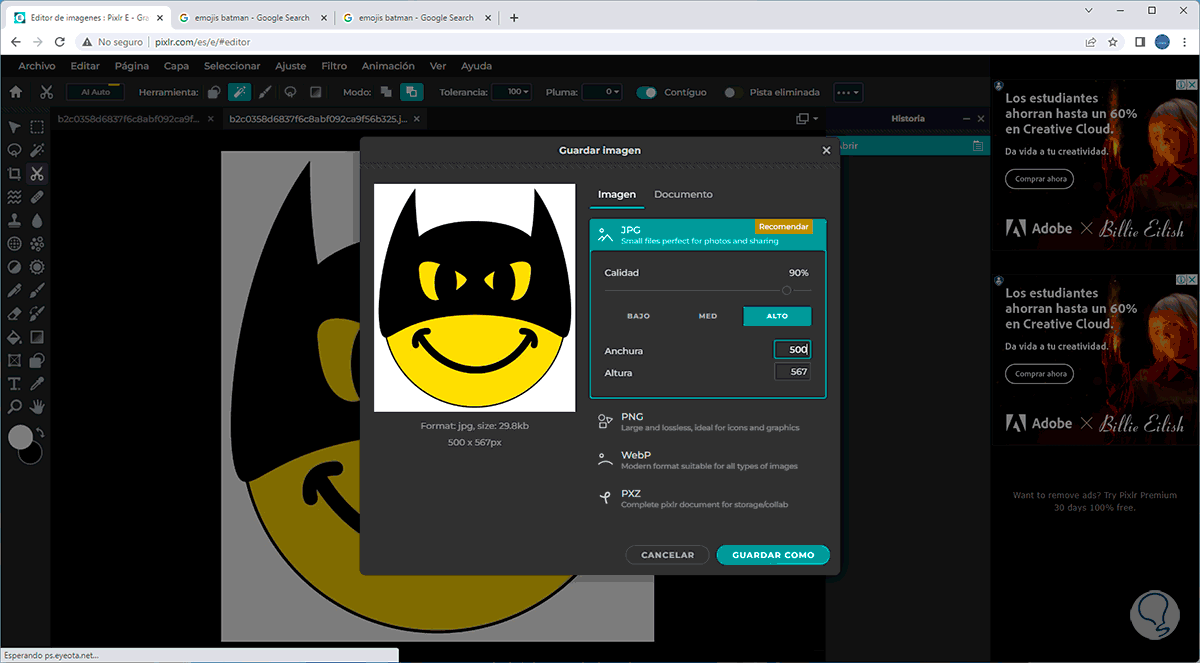
Task: Select the Magic Wand tool in left toolbox
Action: click(37, 150)
